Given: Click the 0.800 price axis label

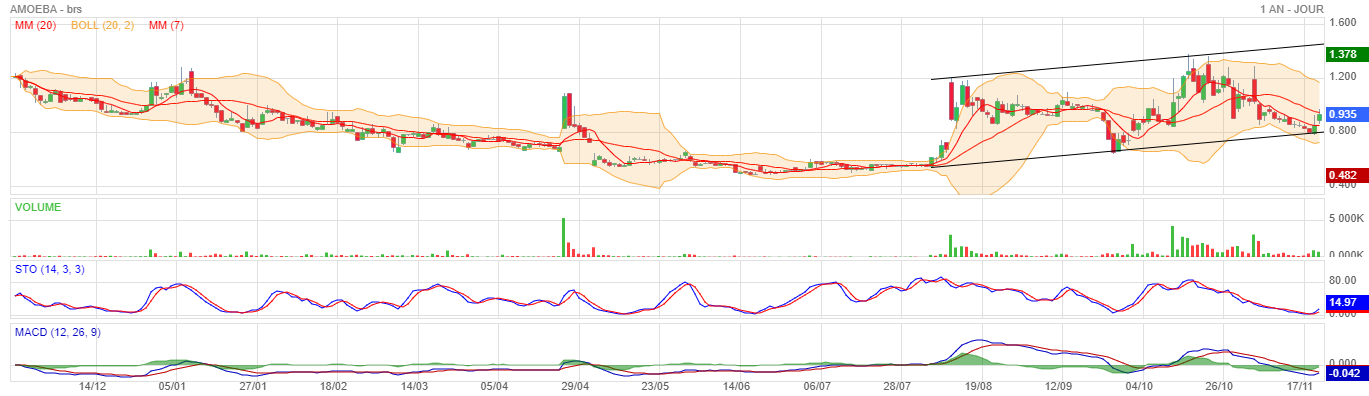Looking at the screenshot, I should tap(1343, 130).
